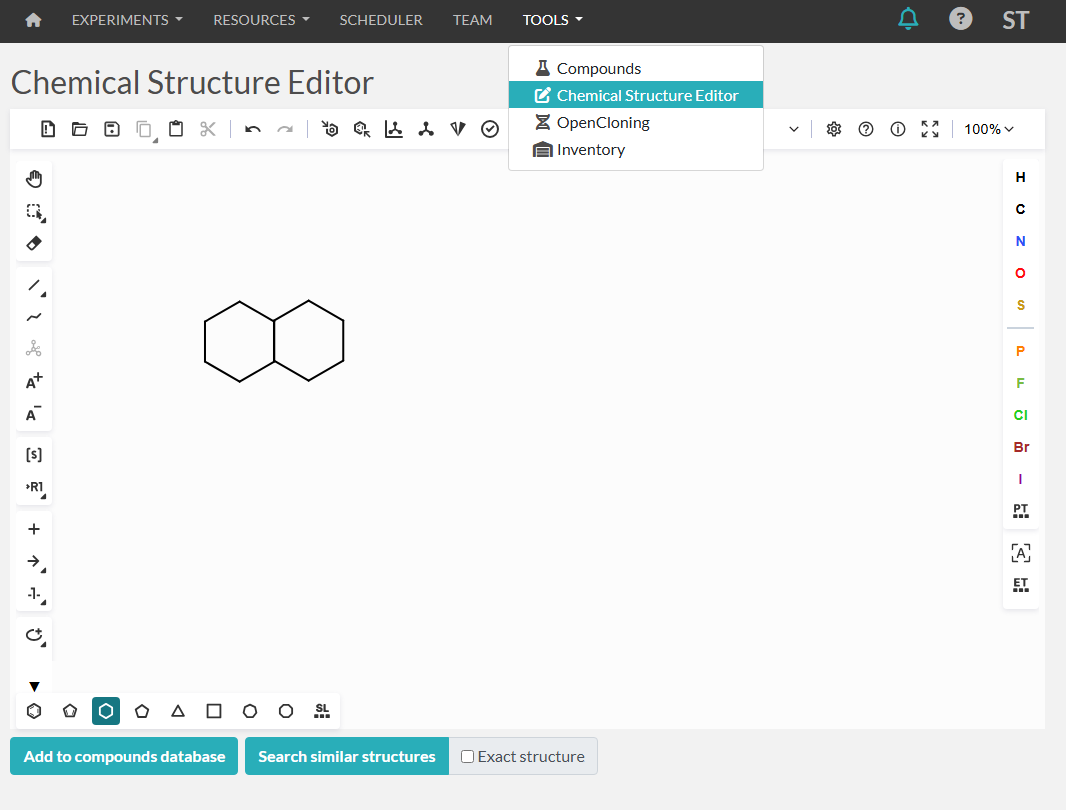Pick the single bond drawing tool
The height and width of the screenshot is (810, 1066).
point(34,286)
